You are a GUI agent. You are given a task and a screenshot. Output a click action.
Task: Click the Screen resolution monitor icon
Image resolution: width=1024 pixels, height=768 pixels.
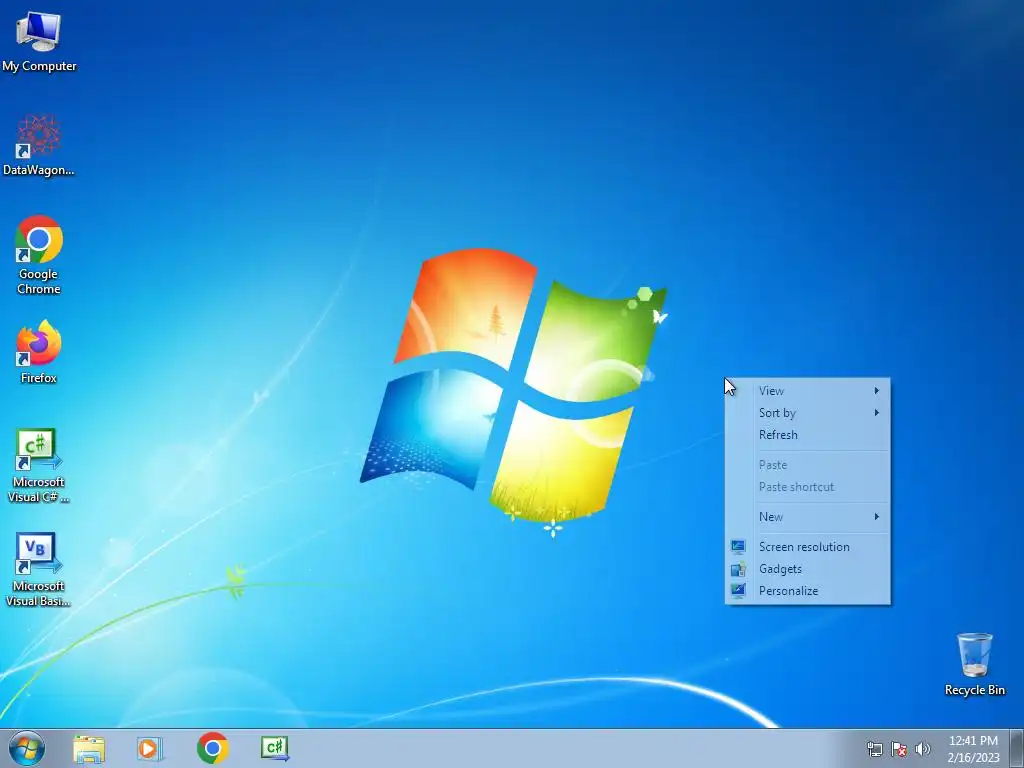point(738,547)
